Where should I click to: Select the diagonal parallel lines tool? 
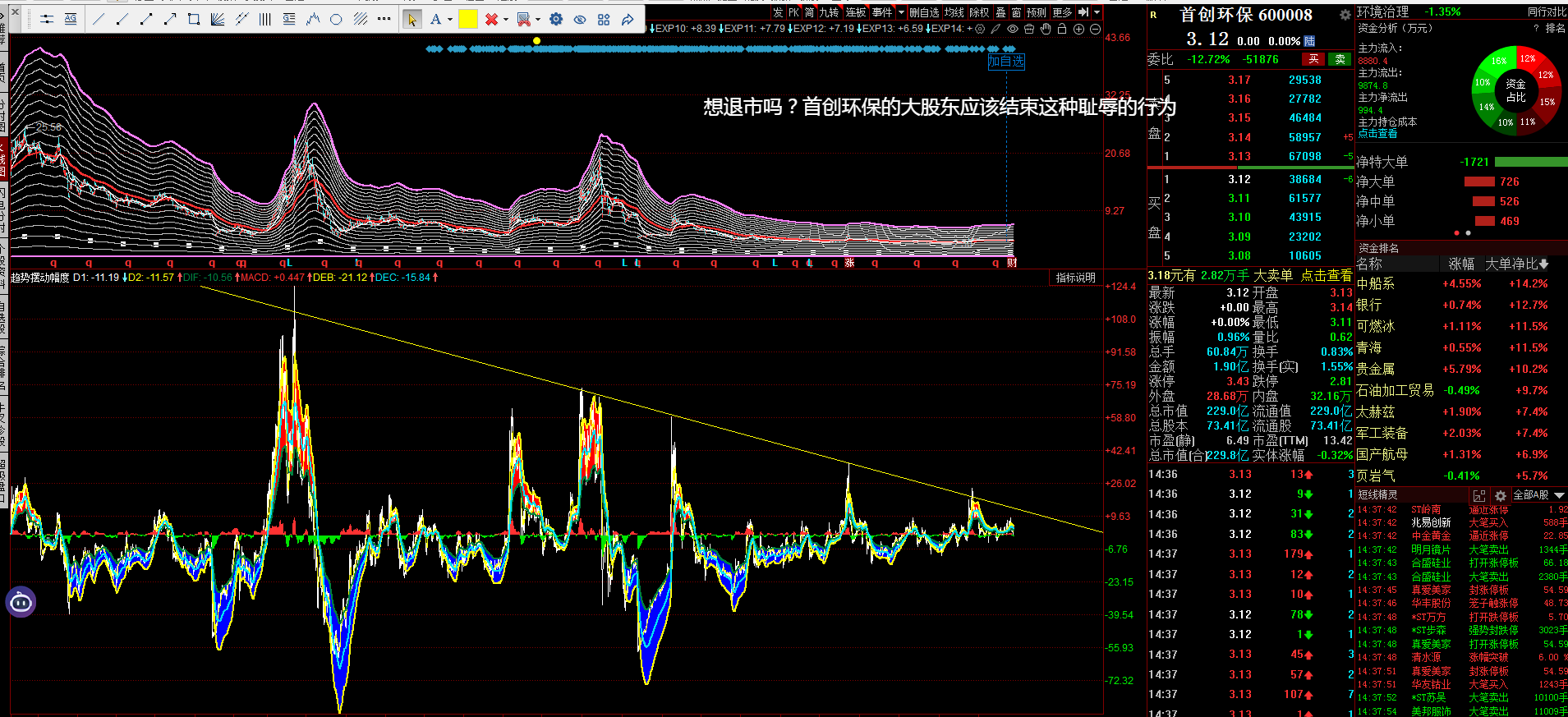tap(360, 19)
